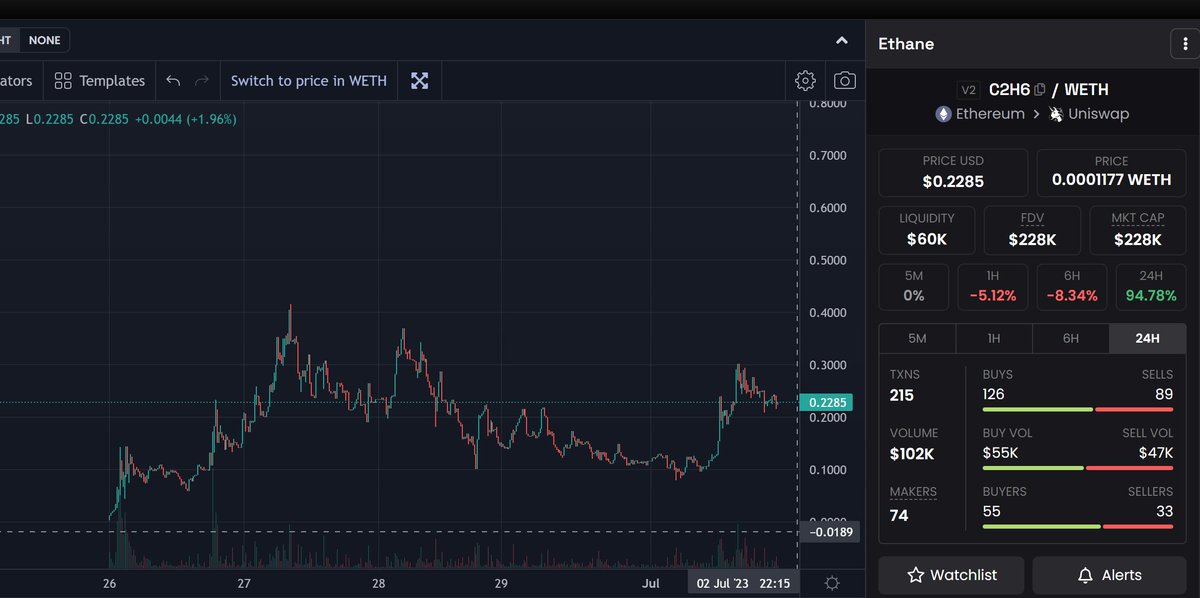Click the FDV $228K box
The width and height of the screenshot is (1200, 598).
[x=1032, y=230]
